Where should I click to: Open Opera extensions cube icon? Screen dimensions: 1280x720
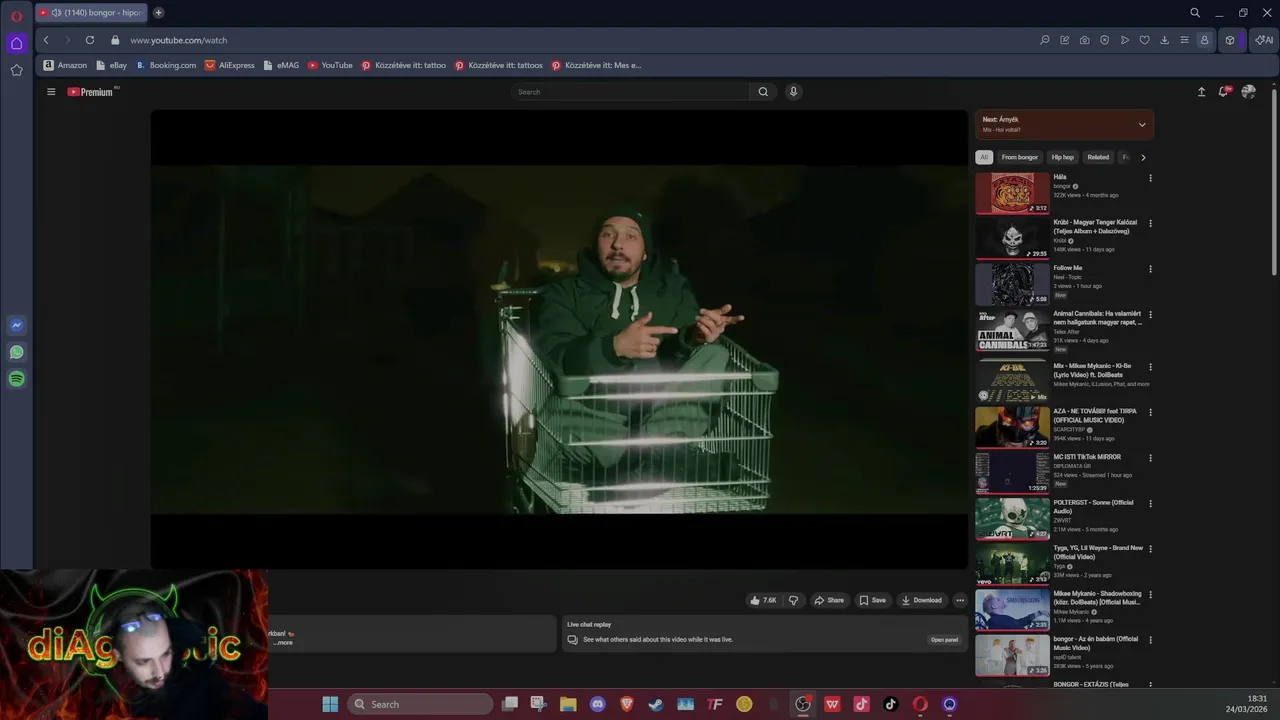[x=1230, y=40]
